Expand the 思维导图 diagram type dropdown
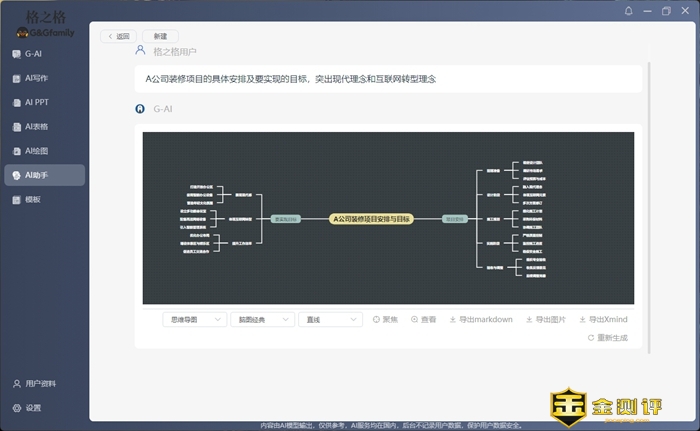 coord(193,320)
